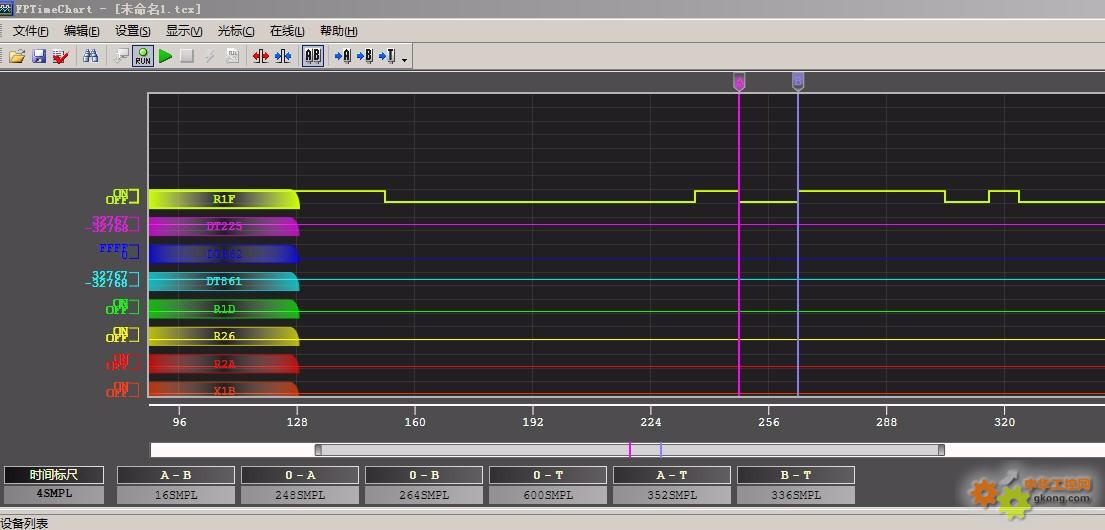
Task: Click axis label 256 on time axis
Action: tap(768, 422)
